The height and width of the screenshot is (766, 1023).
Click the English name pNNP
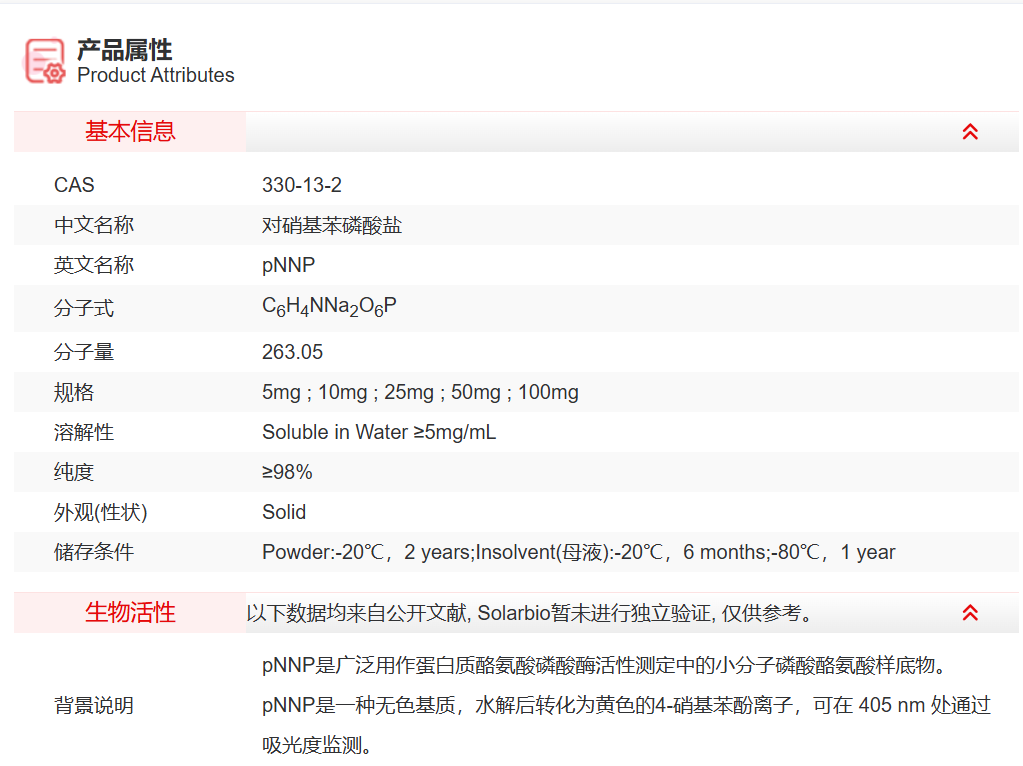(x=284, y=265)
